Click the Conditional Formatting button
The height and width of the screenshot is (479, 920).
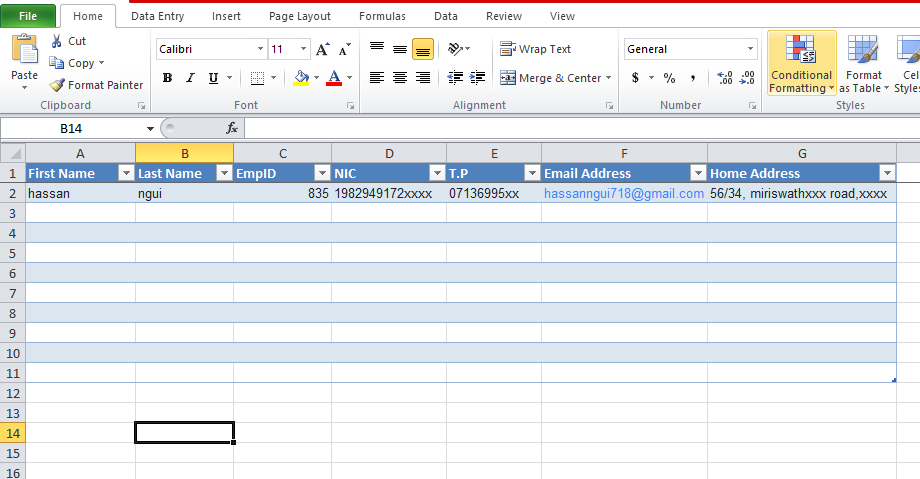801,63
